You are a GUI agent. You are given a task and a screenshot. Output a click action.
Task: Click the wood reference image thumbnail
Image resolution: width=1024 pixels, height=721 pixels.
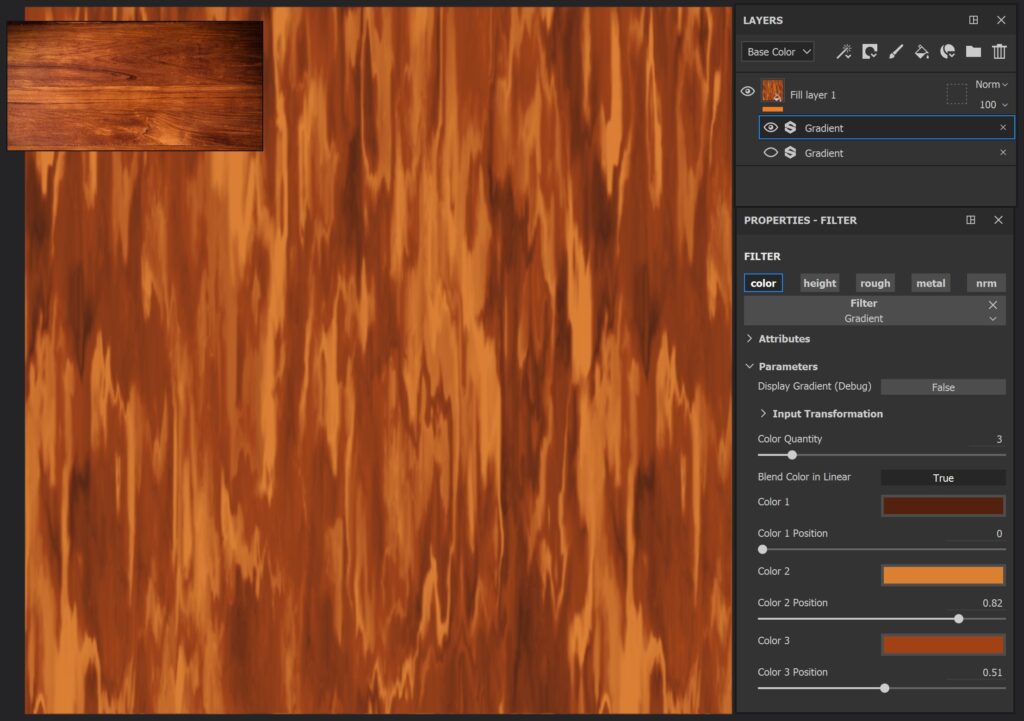[135, 86]
